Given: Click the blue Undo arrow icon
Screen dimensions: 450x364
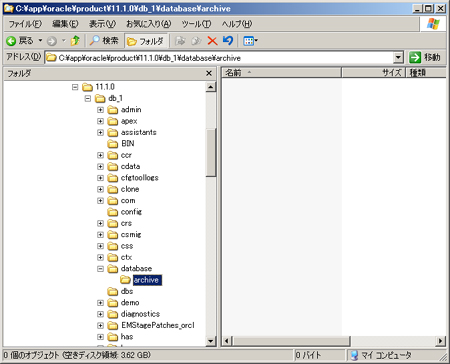Looking at the screenshot, I should (228, 41).
